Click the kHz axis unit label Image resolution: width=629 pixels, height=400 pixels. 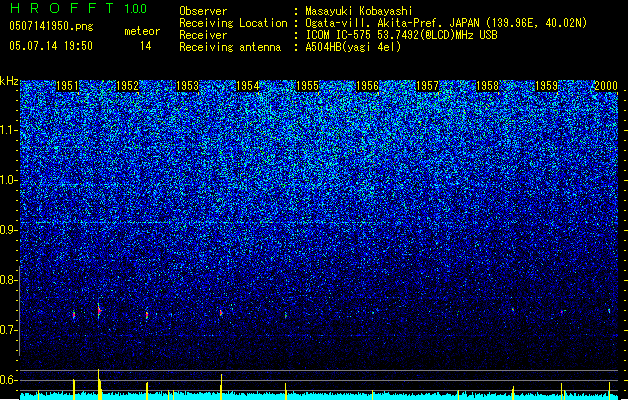pos(9,81)
